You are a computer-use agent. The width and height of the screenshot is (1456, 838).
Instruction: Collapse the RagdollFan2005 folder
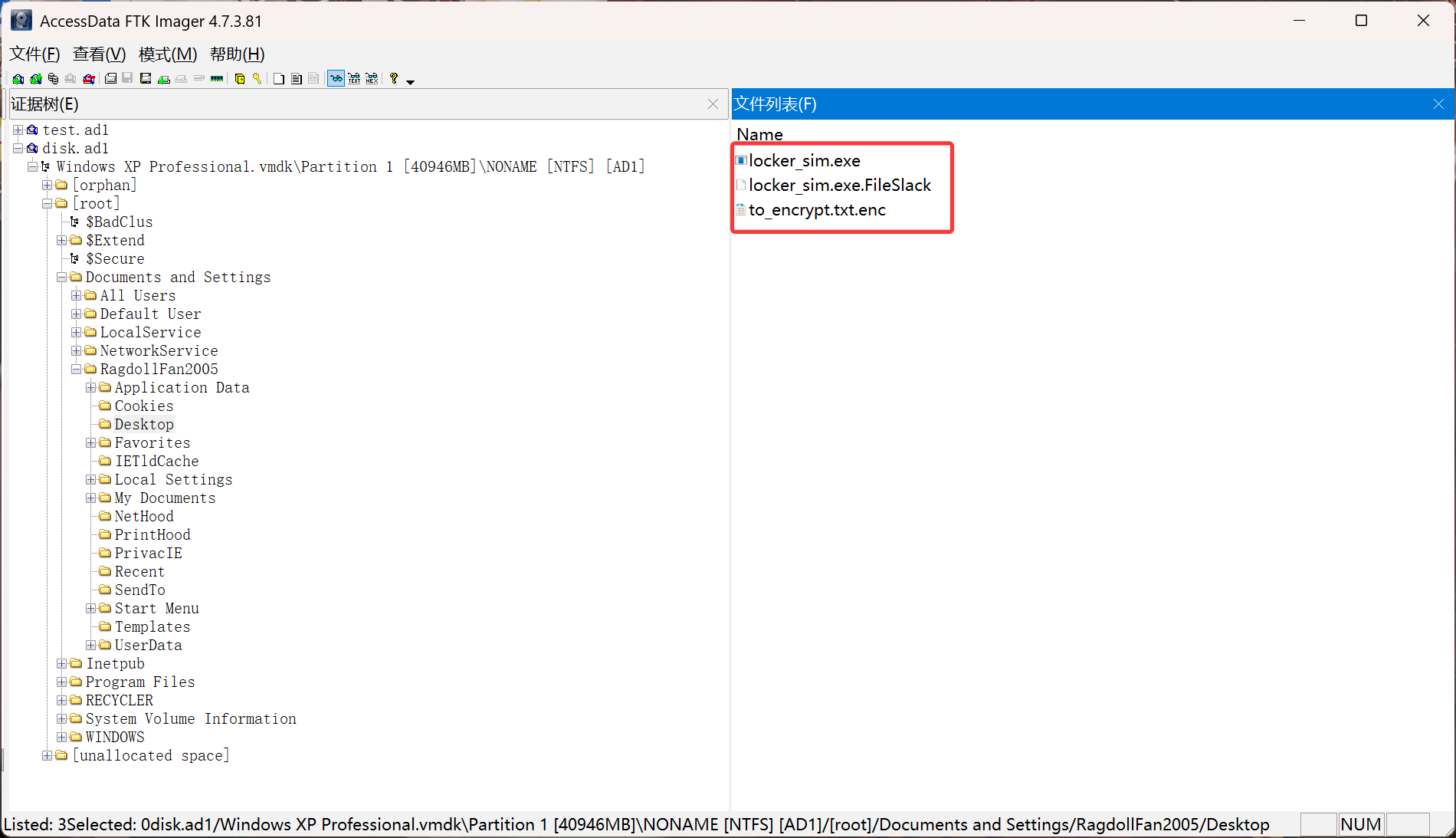pyautogui.click(x=77, y=370)
